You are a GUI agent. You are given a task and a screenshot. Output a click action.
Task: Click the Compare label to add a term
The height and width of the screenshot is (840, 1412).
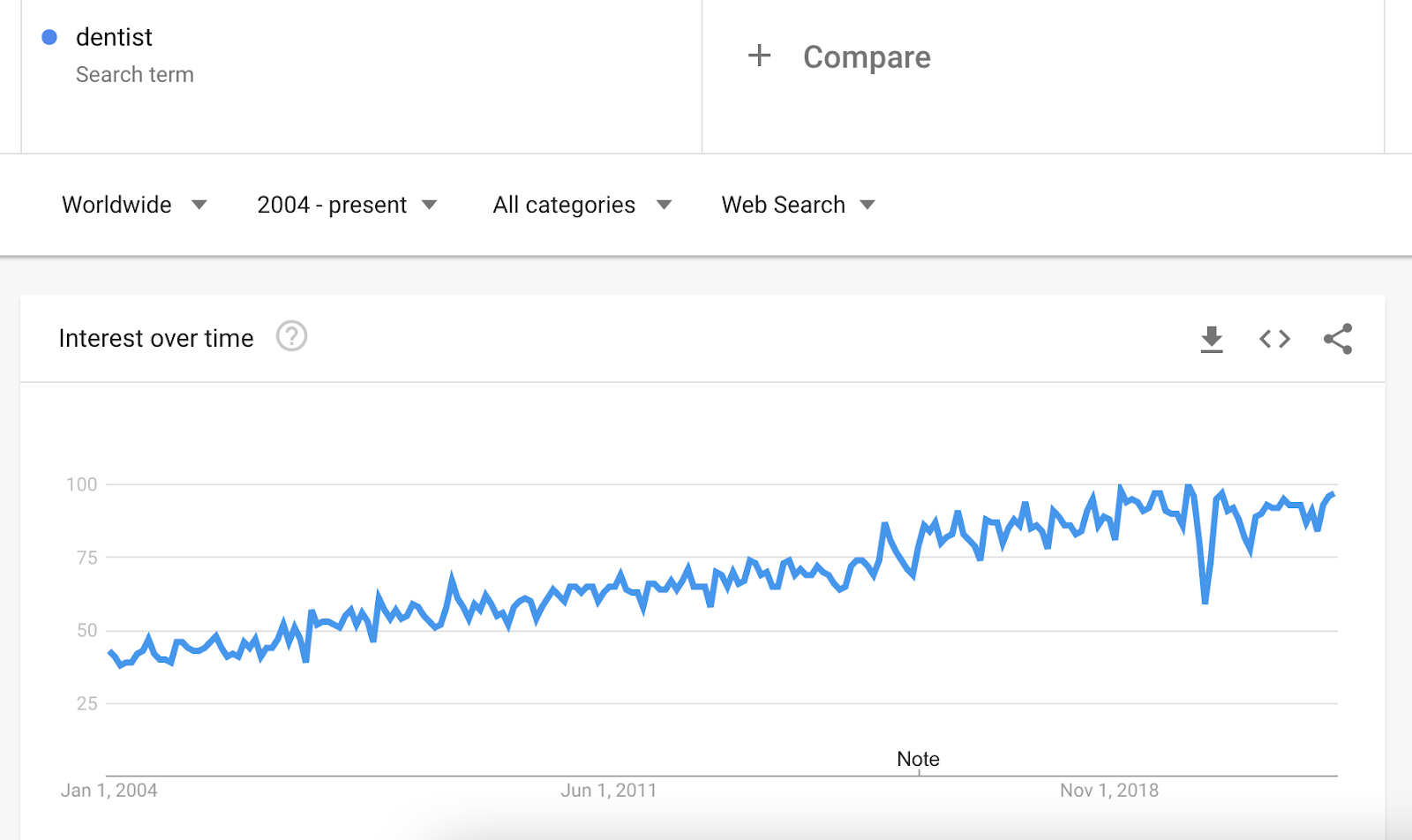(867, 57)
